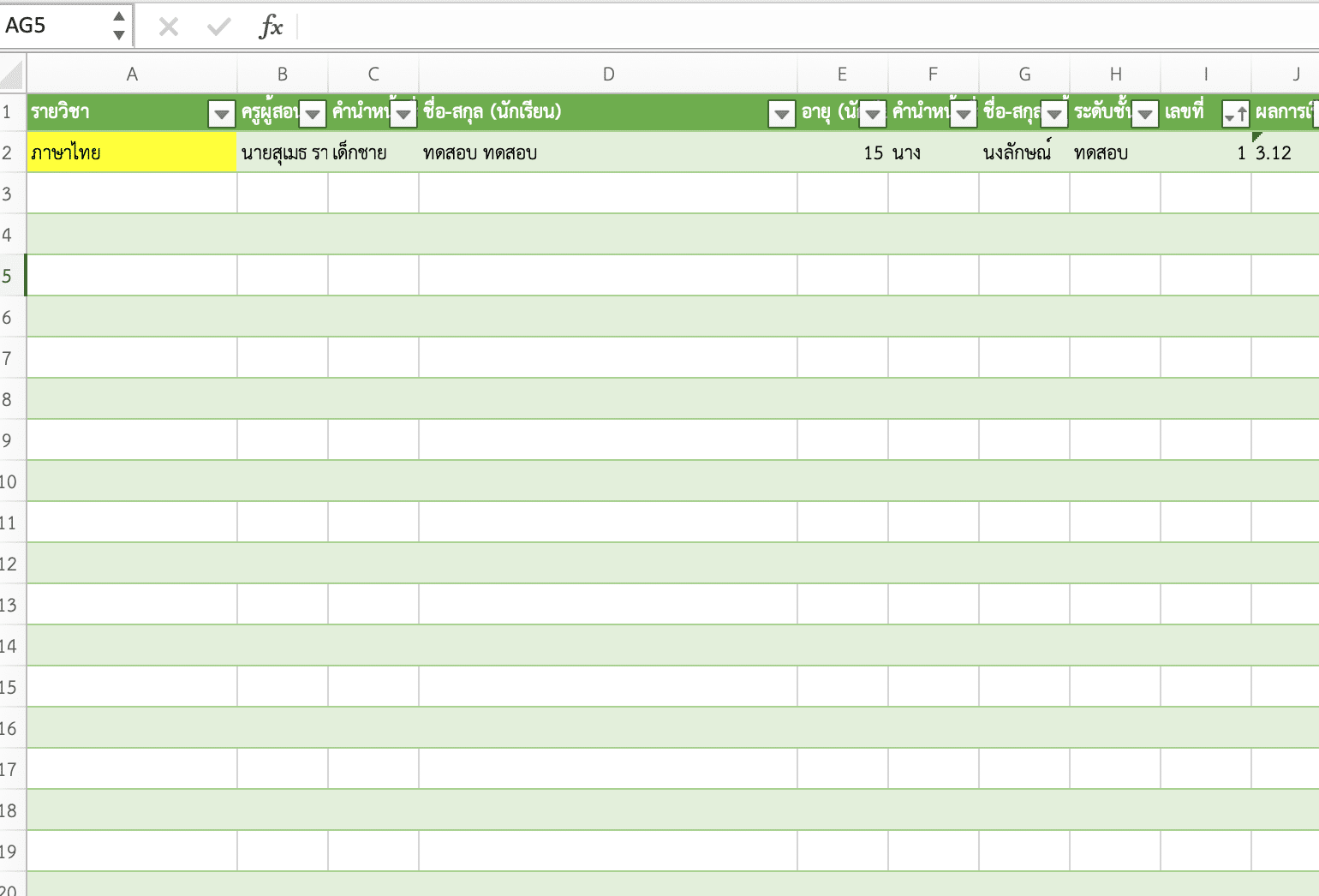Select column G header
The width and height of the screenshot is (1319, 896).
[1024, 75]
